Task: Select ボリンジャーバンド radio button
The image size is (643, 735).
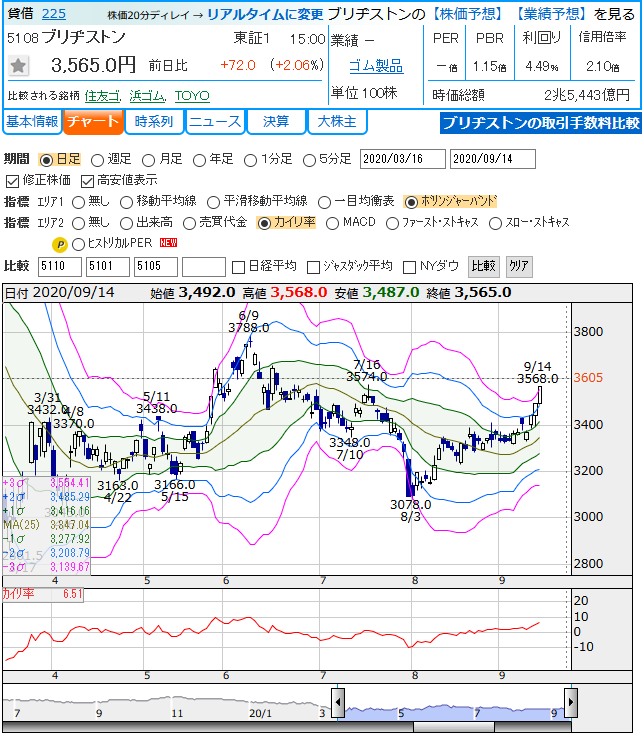Action: (411, 202)
